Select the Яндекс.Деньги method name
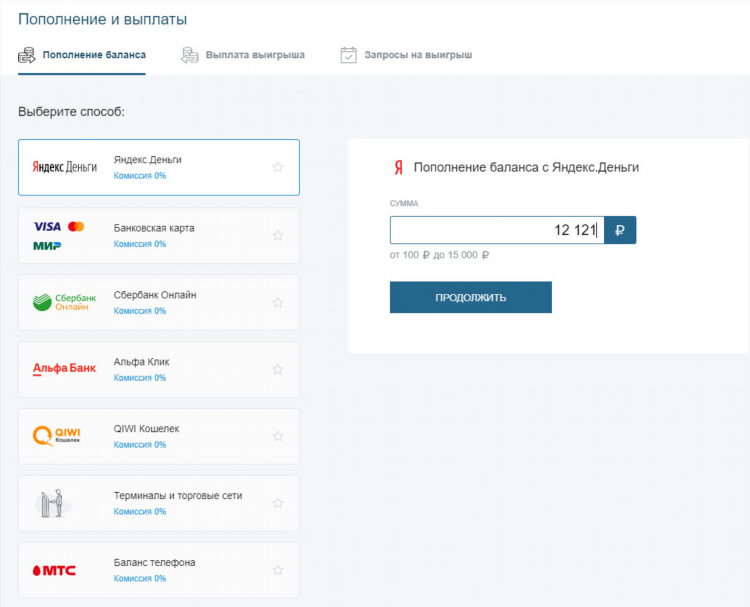This screenshot has height=607, width=750. pos(147,160)
